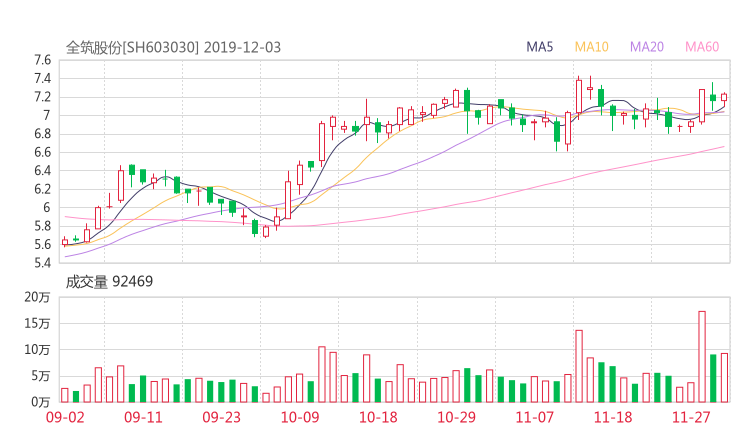Click the 11-18 date label

[613, 417]
